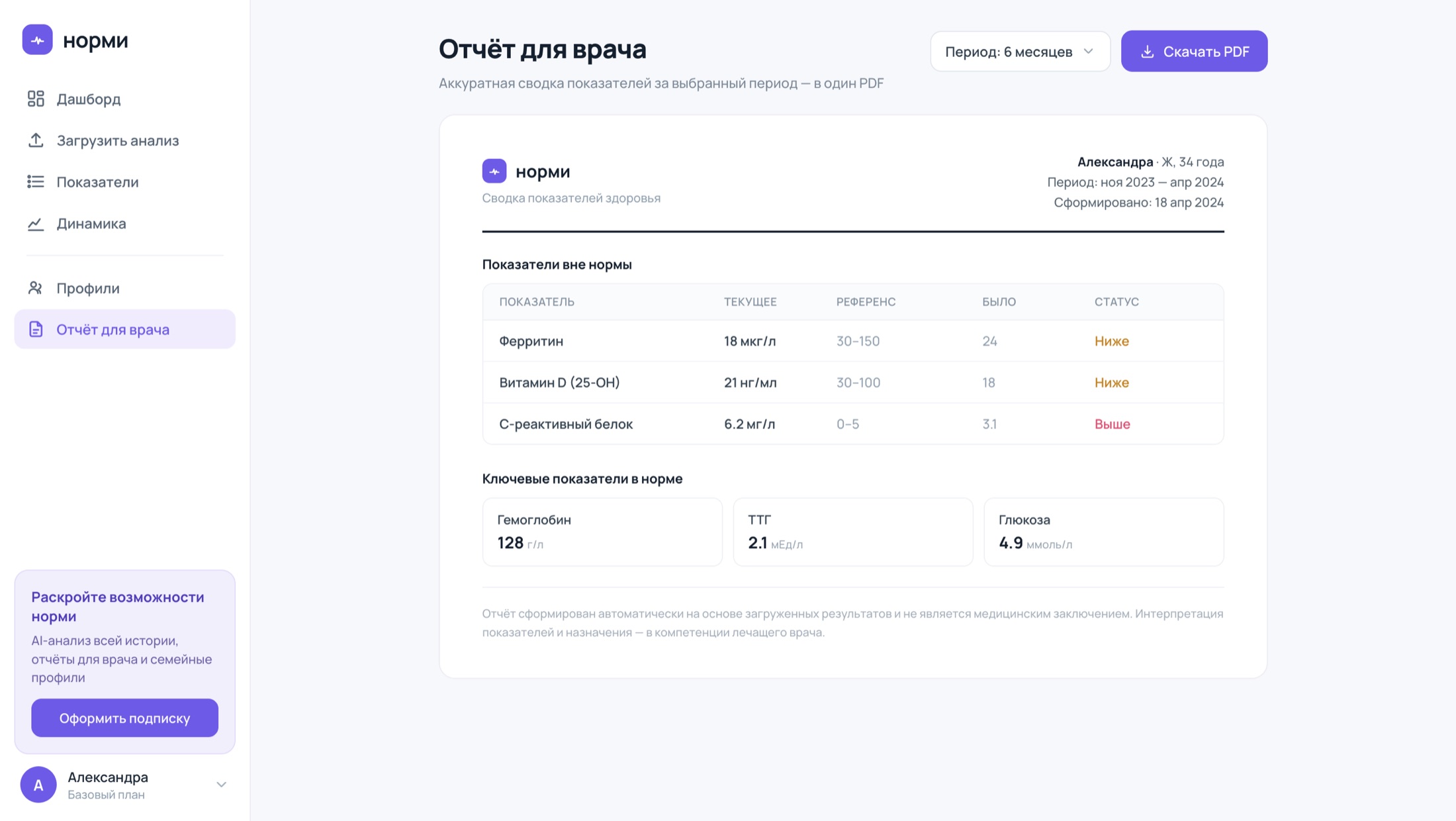Viewport: 1456px width, 821px height.
Task: Click previous value 24 for Ферритин
Action: (x=989, y=341)
